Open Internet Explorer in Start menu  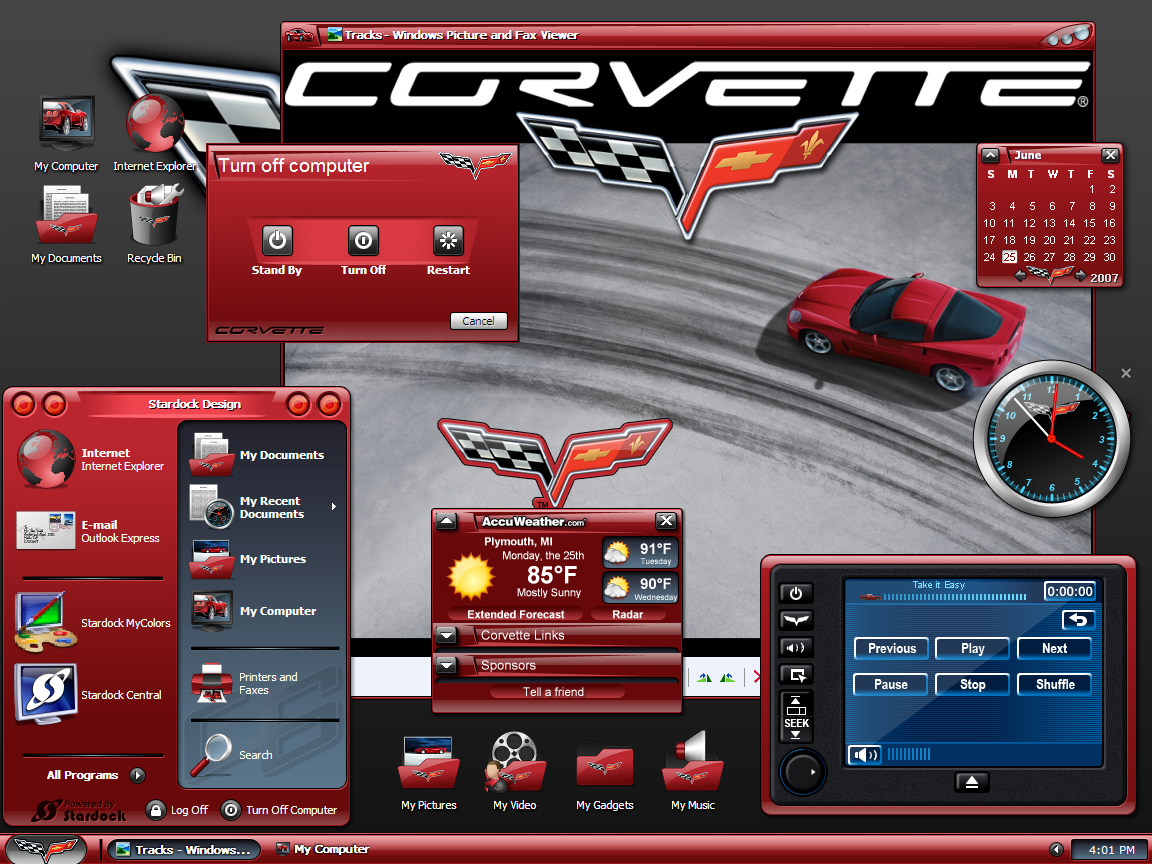click(92, 459)
